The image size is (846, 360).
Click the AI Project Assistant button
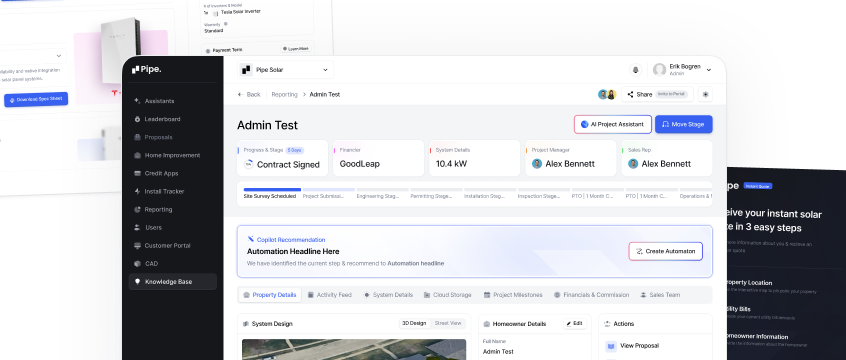pos(612,124)
